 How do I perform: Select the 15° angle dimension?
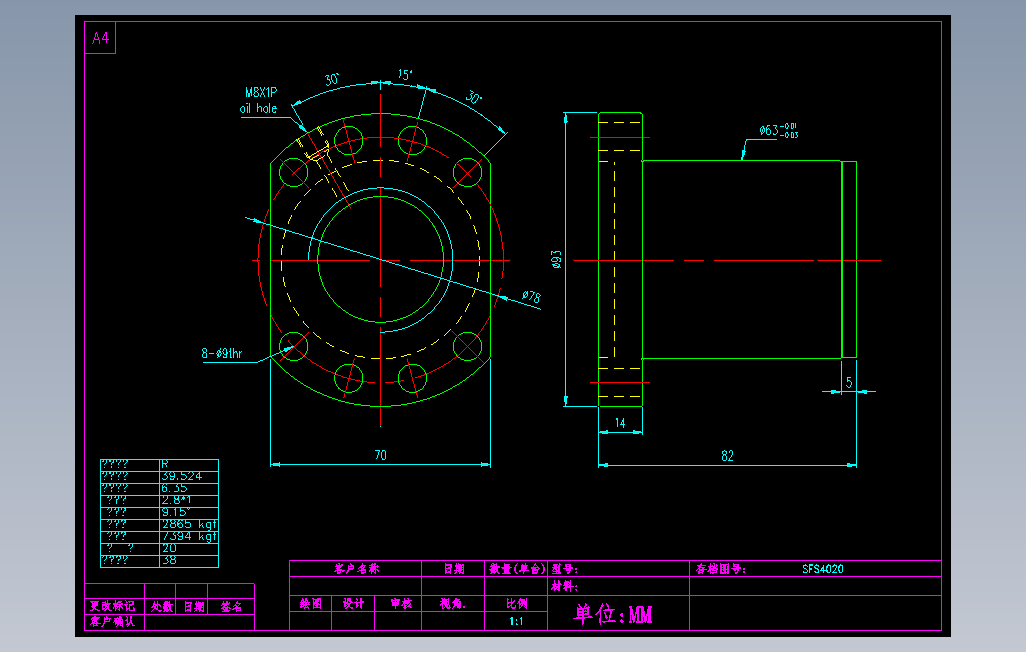coord(405,75)
